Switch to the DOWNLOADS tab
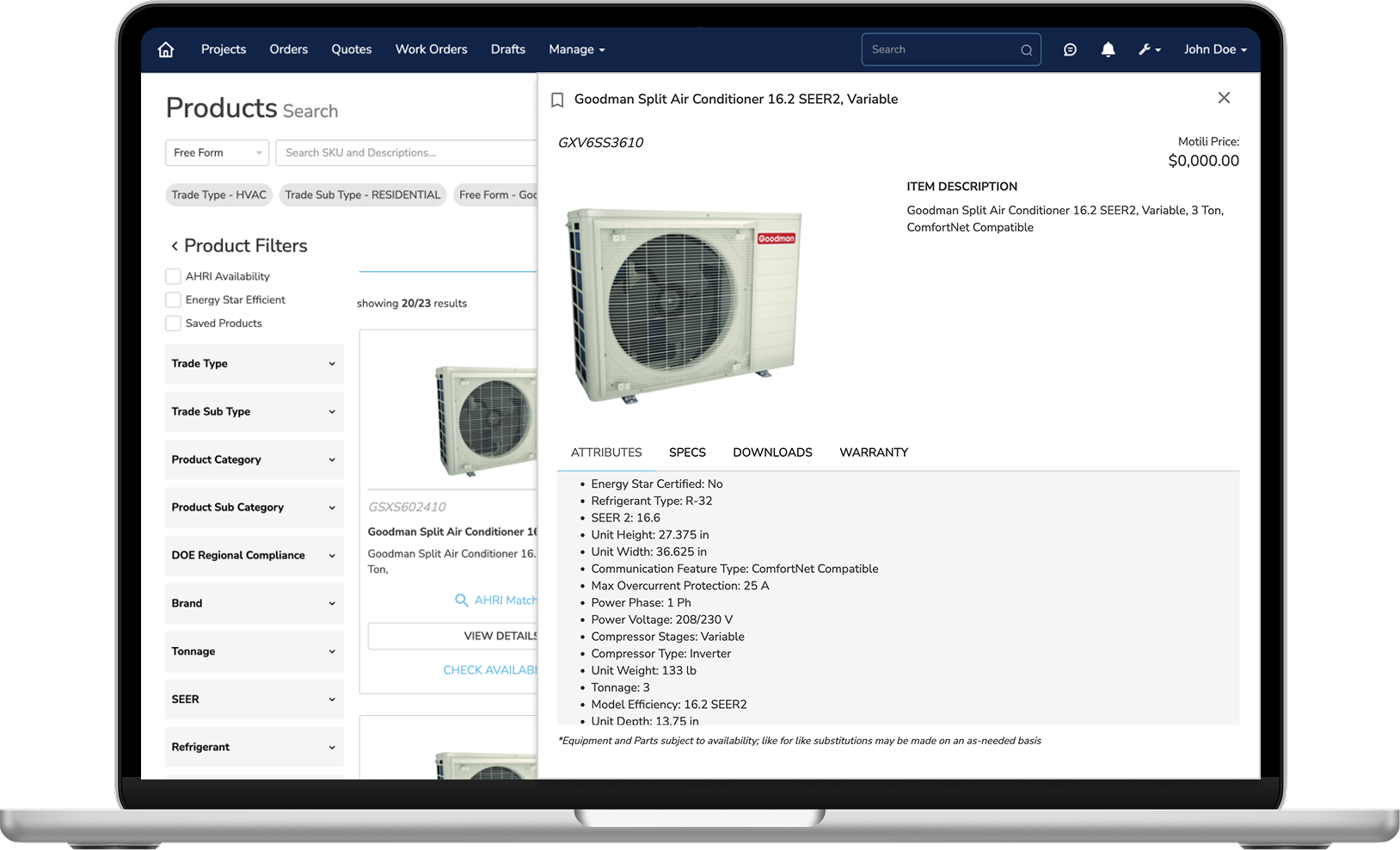 (x=772, y=453)
